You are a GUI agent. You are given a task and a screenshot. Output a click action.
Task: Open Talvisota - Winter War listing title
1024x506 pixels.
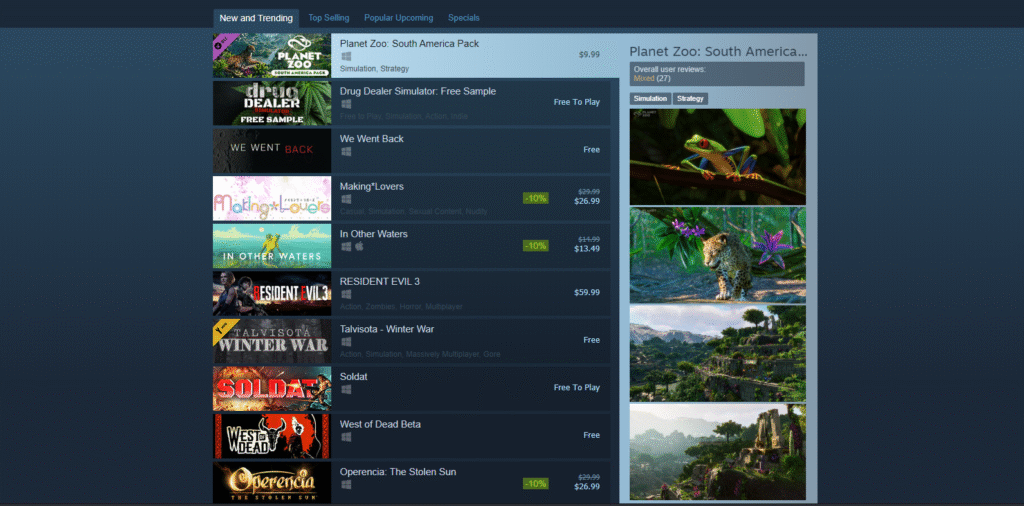tap(387, 329)
